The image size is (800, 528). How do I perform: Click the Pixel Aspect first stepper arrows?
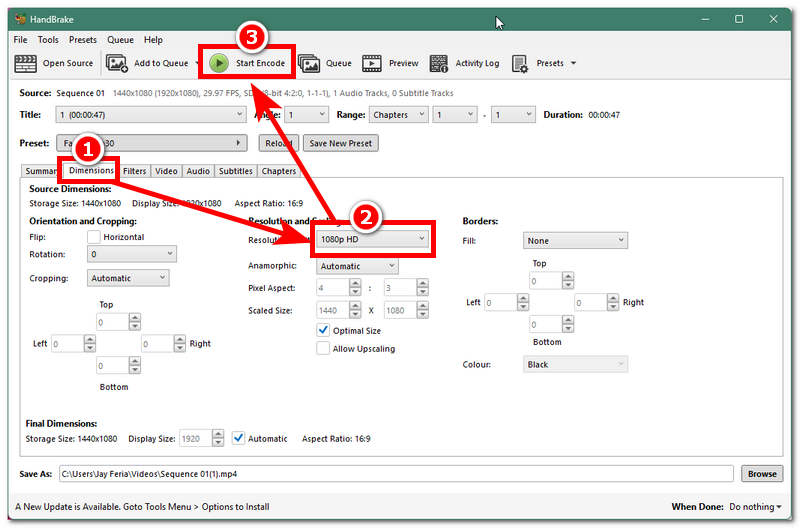click(x=355, y=288)
